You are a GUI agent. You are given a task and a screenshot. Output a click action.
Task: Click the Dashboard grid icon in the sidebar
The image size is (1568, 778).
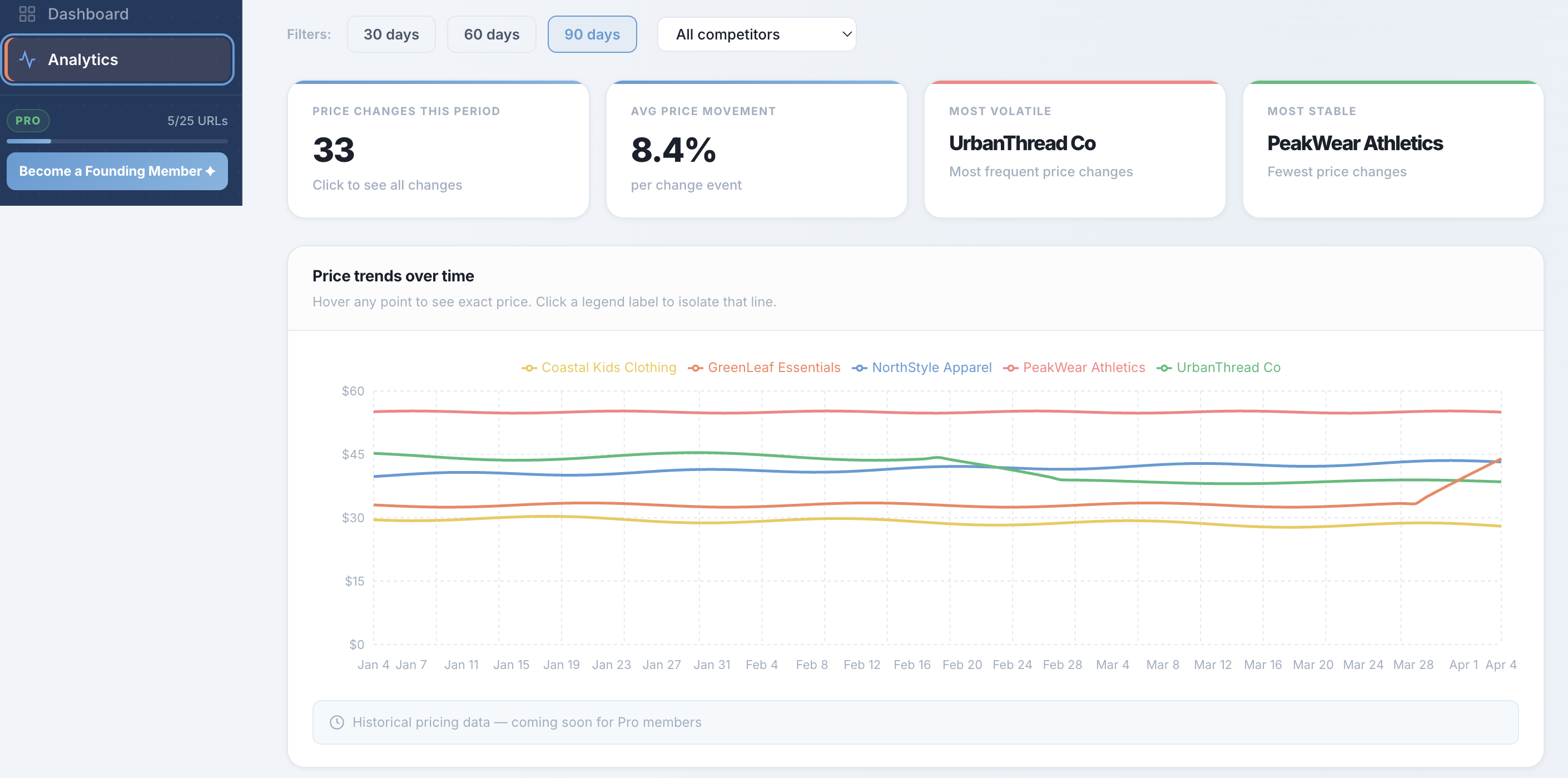pos(27,13)
